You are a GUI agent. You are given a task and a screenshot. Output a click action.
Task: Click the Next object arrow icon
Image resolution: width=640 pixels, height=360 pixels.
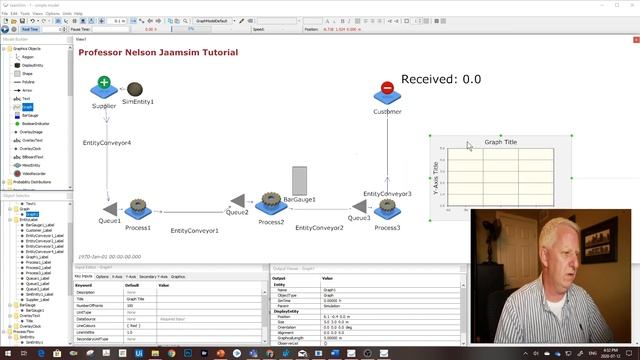tap(158, 21)
